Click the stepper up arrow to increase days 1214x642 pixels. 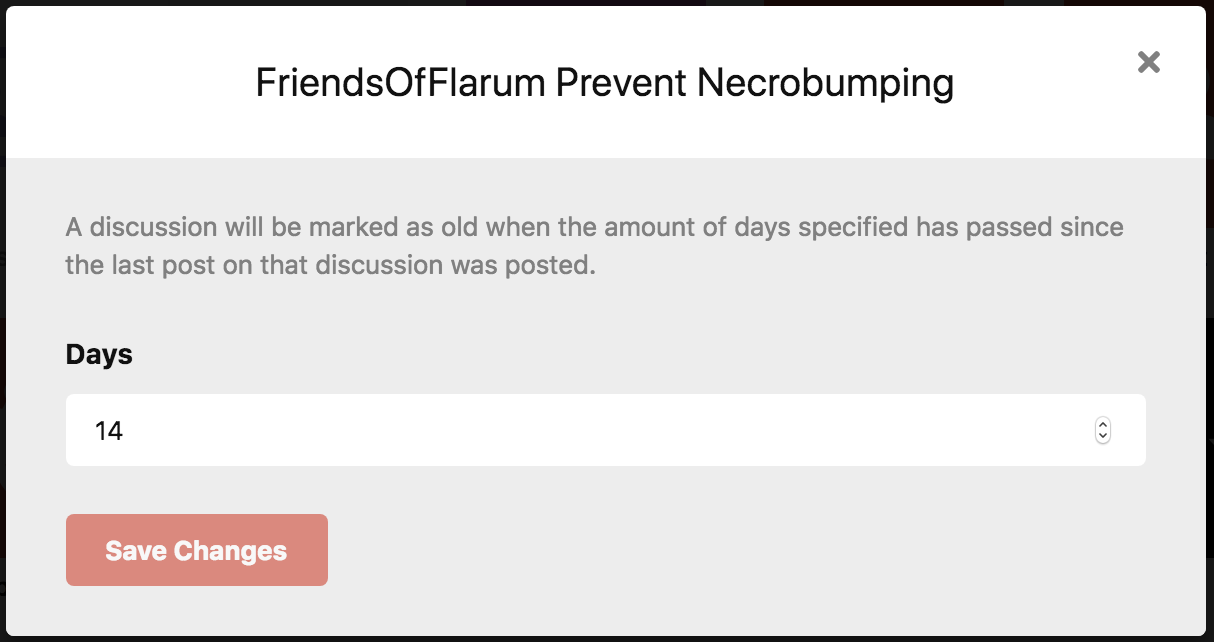1103,424
